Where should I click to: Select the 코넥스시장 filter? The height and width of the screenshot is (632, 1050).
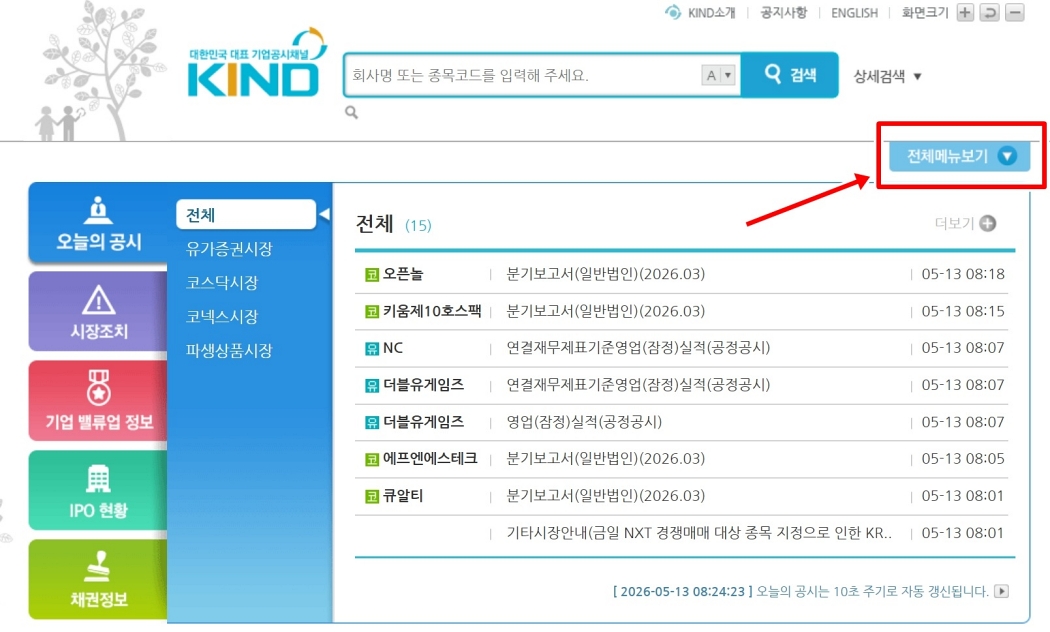point(222,317)
